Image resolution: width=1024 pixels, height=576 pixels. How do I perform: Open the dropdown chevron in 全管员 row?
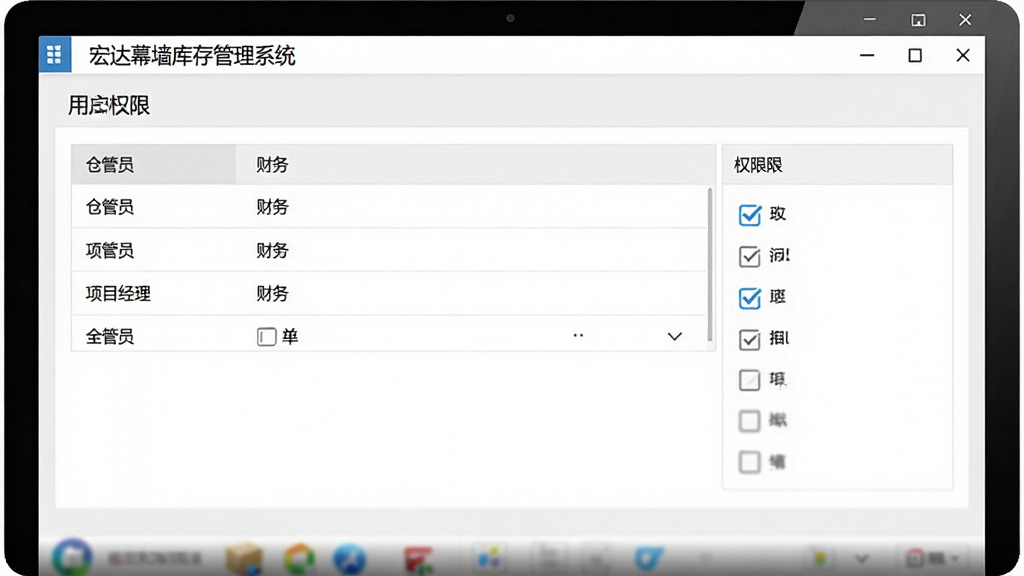[675, 336]
